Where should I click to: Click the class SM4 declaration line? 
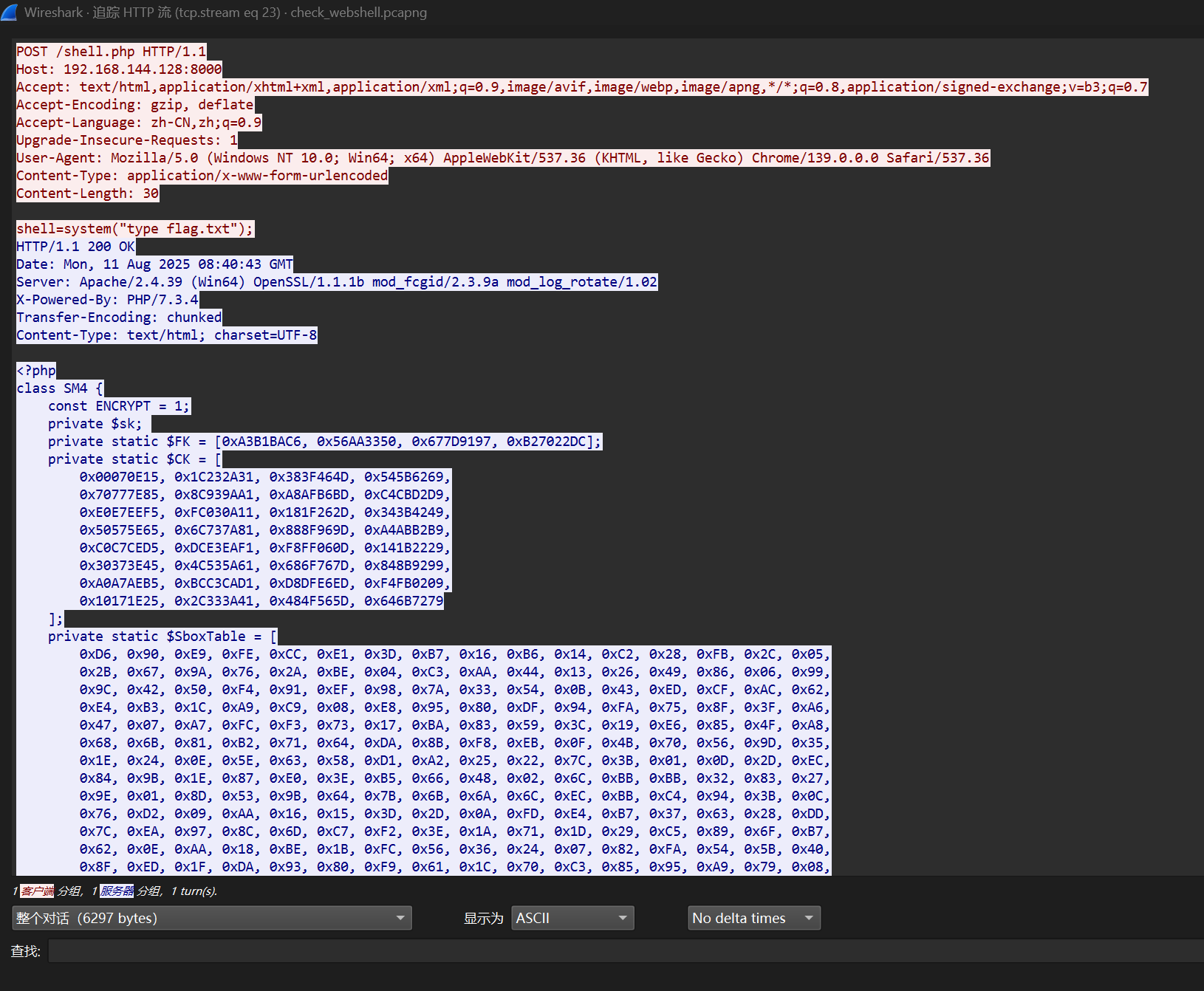pyautogui.click(x=60, y=388)
